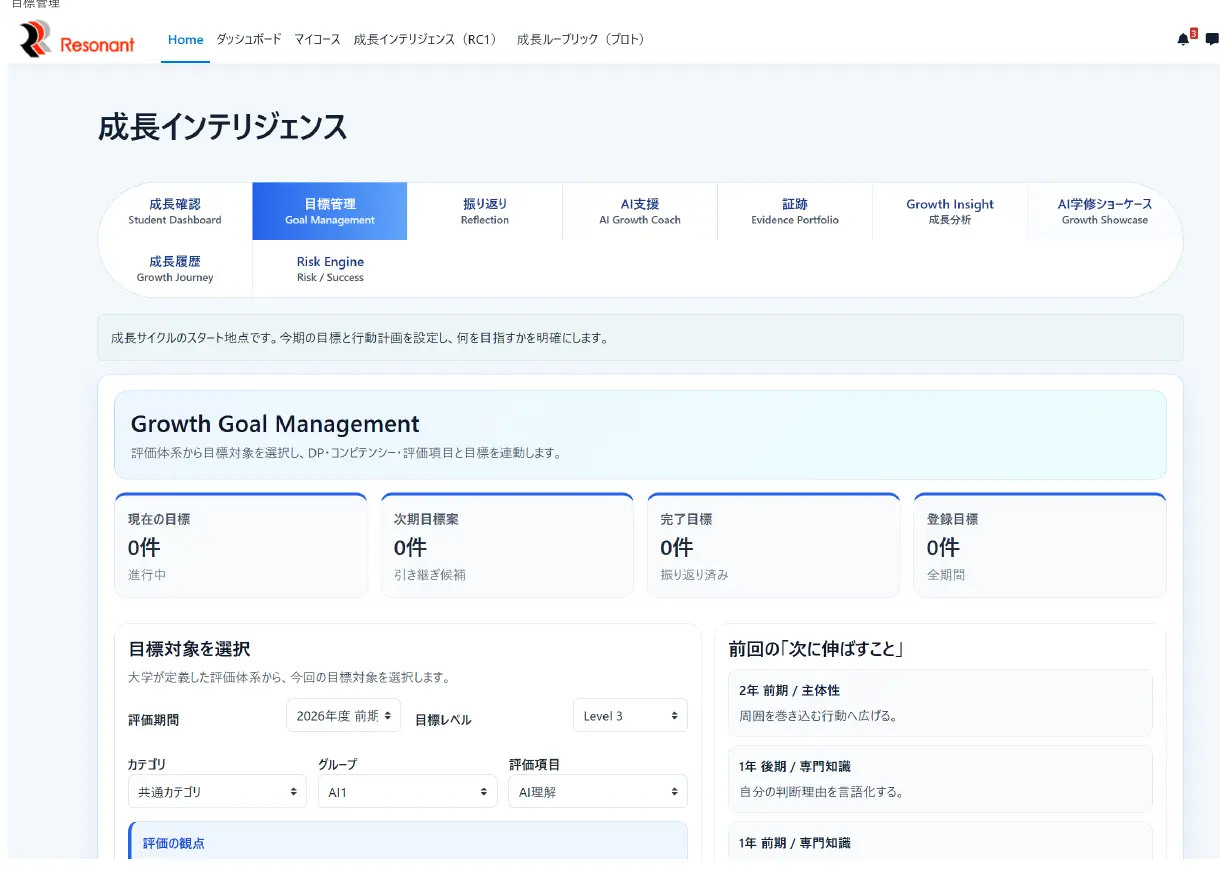The image size is (1220, 870).
Task: Open the 評価項目 AI理解 dropdown
Action: click(x=598, y=791)
